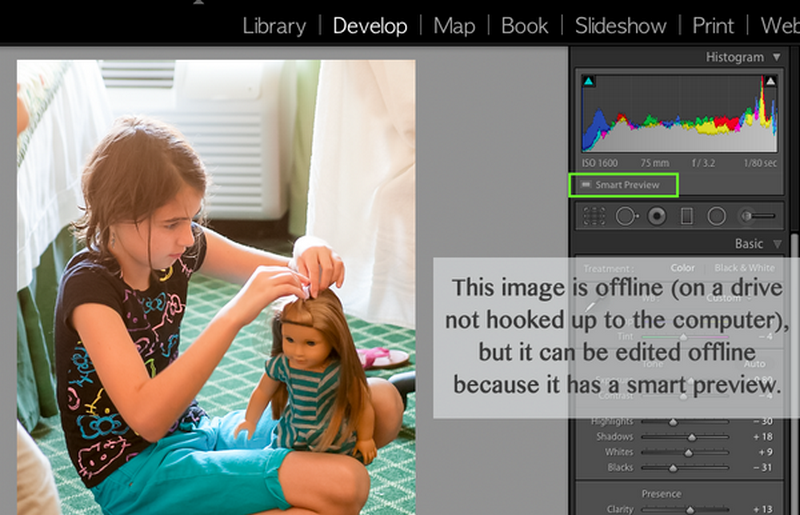Viewport: 800px width, 515px height.
Task: Click the Clarity slider label
Action: [x=620, y=509]
